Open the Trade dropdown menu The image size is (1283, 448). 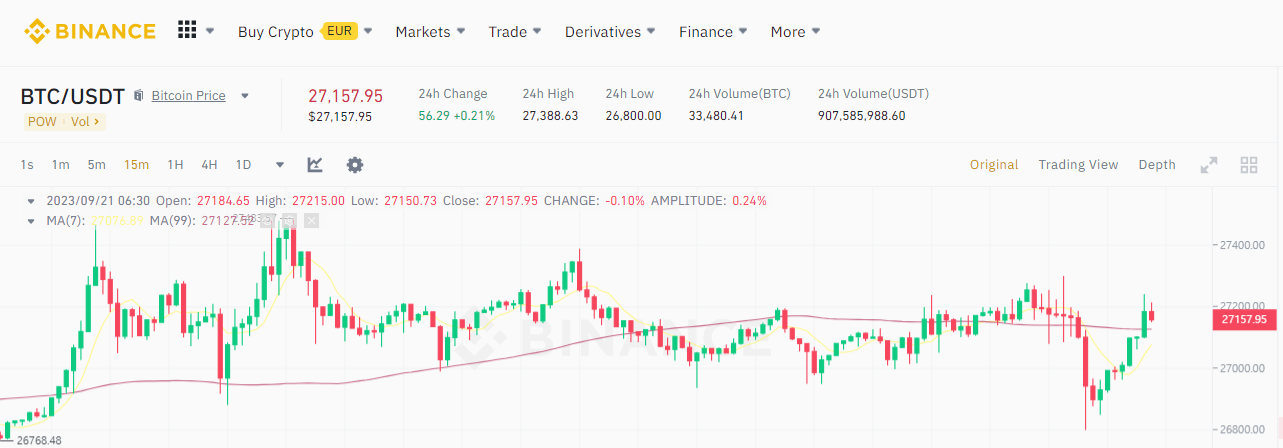click(x=515, y=31)
